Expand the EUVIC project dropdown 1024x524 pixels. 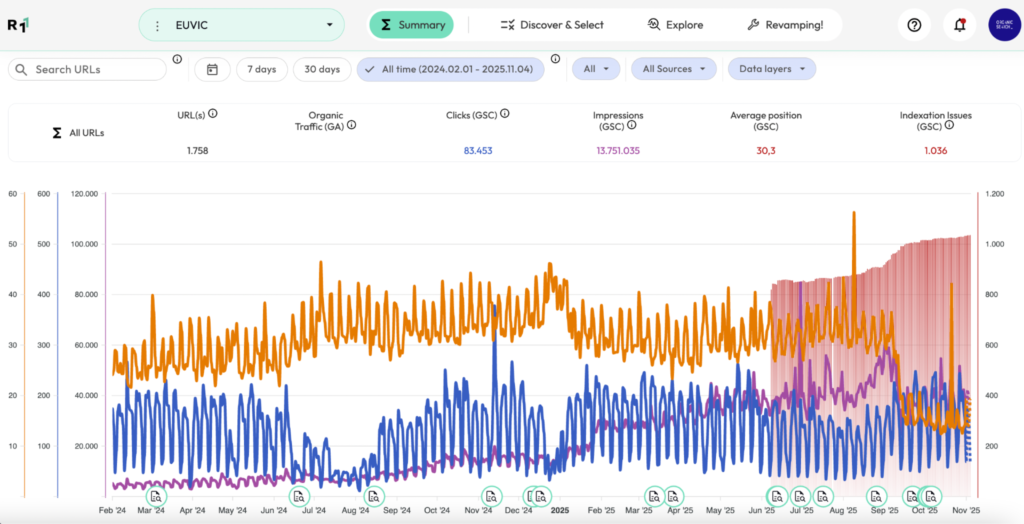(x=329, y=25)
